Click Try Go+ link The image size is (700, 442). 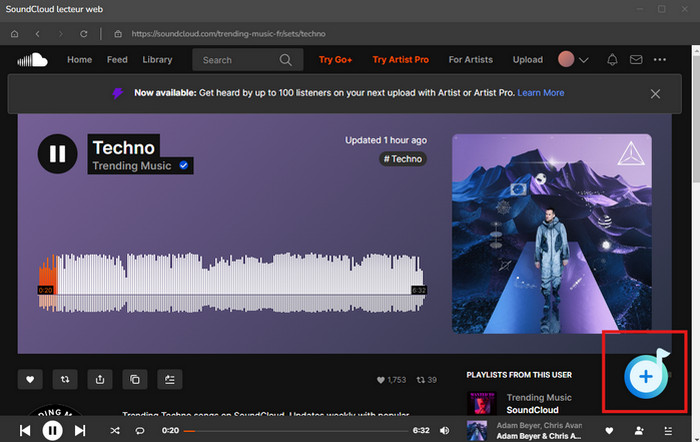335,60
